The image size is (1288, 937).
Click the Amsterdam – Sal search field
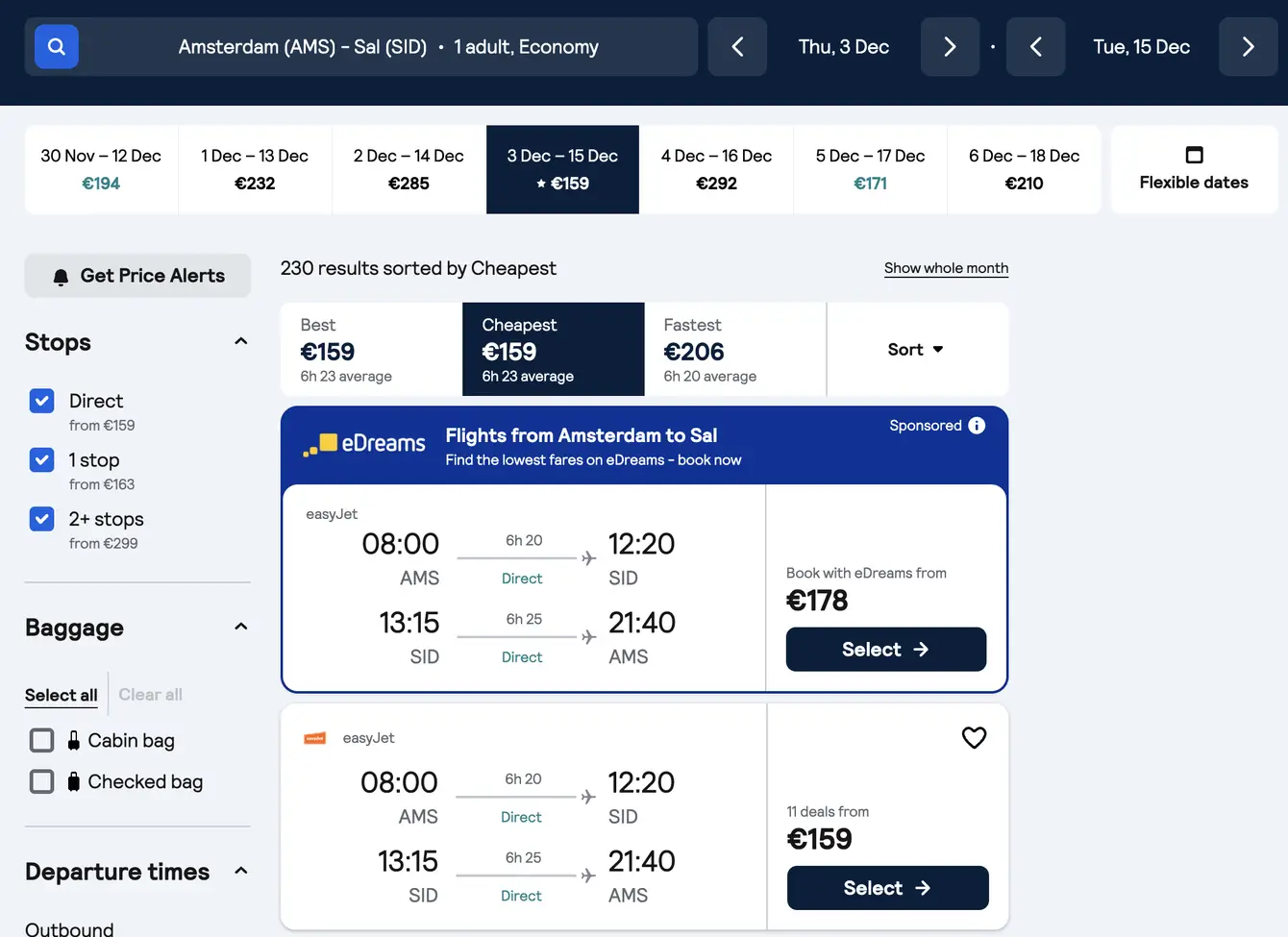361,46
